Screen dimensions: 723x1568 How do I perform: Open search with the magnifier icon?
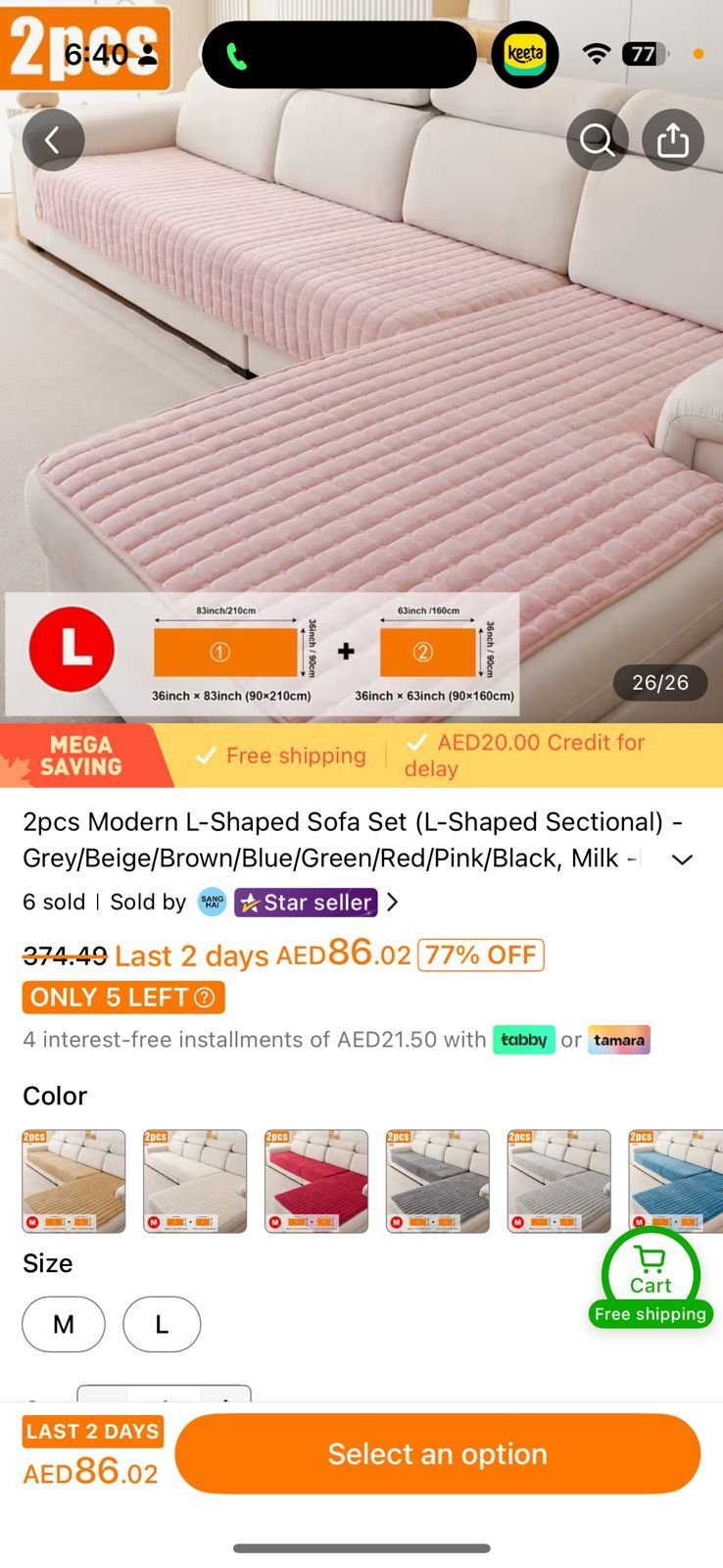(x=598, y=140)
